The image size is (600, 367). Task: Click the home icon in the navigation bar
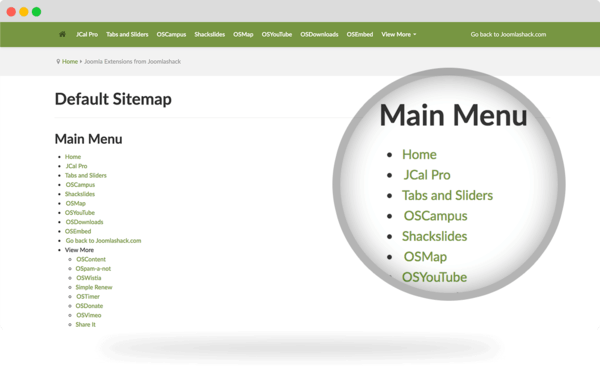[62, 34]
